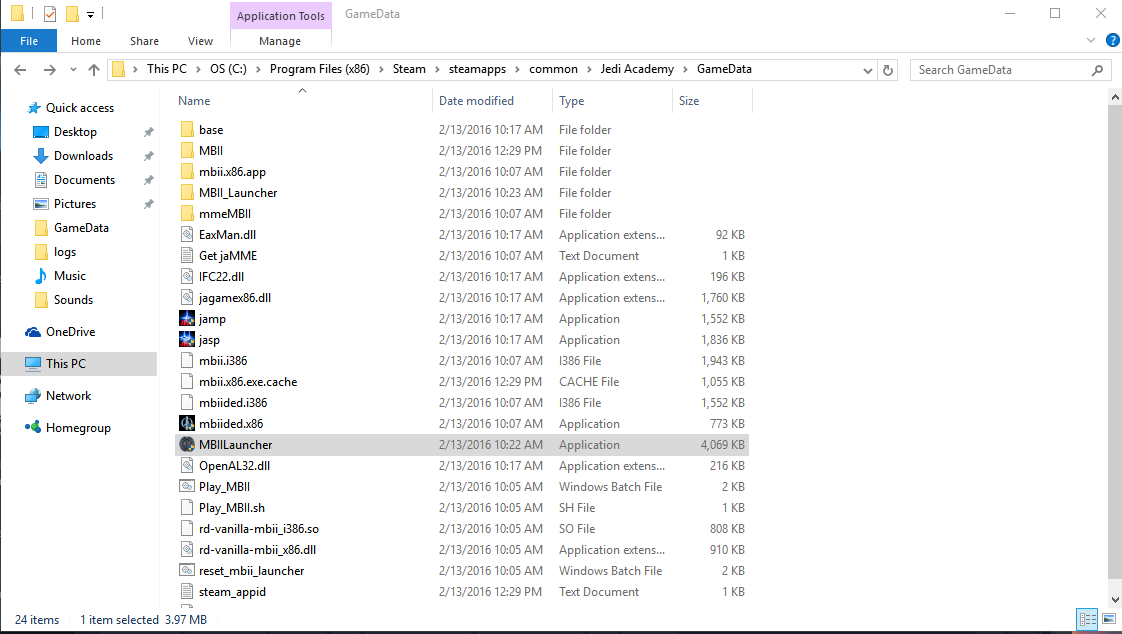Open the jamp application icon
Viewport: 1122px width, 634px height.
pyautogui.click(x=187, y=318)
